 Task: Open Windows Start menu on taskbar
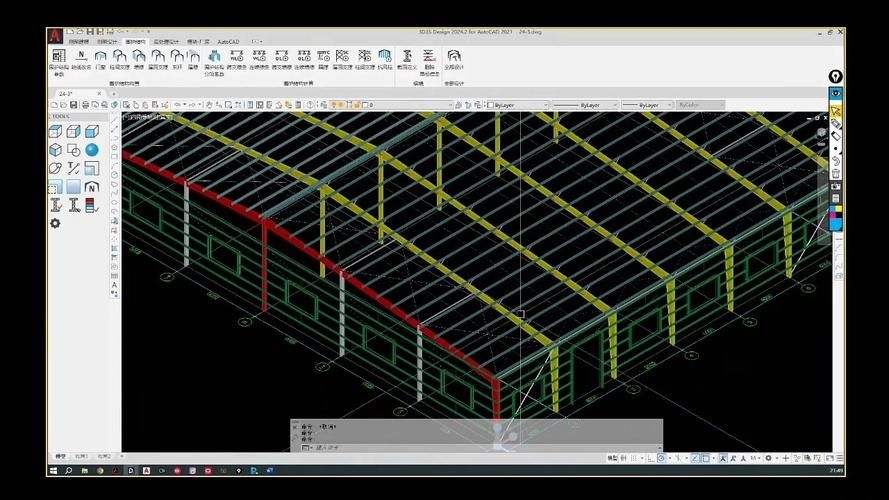[53, 470]
